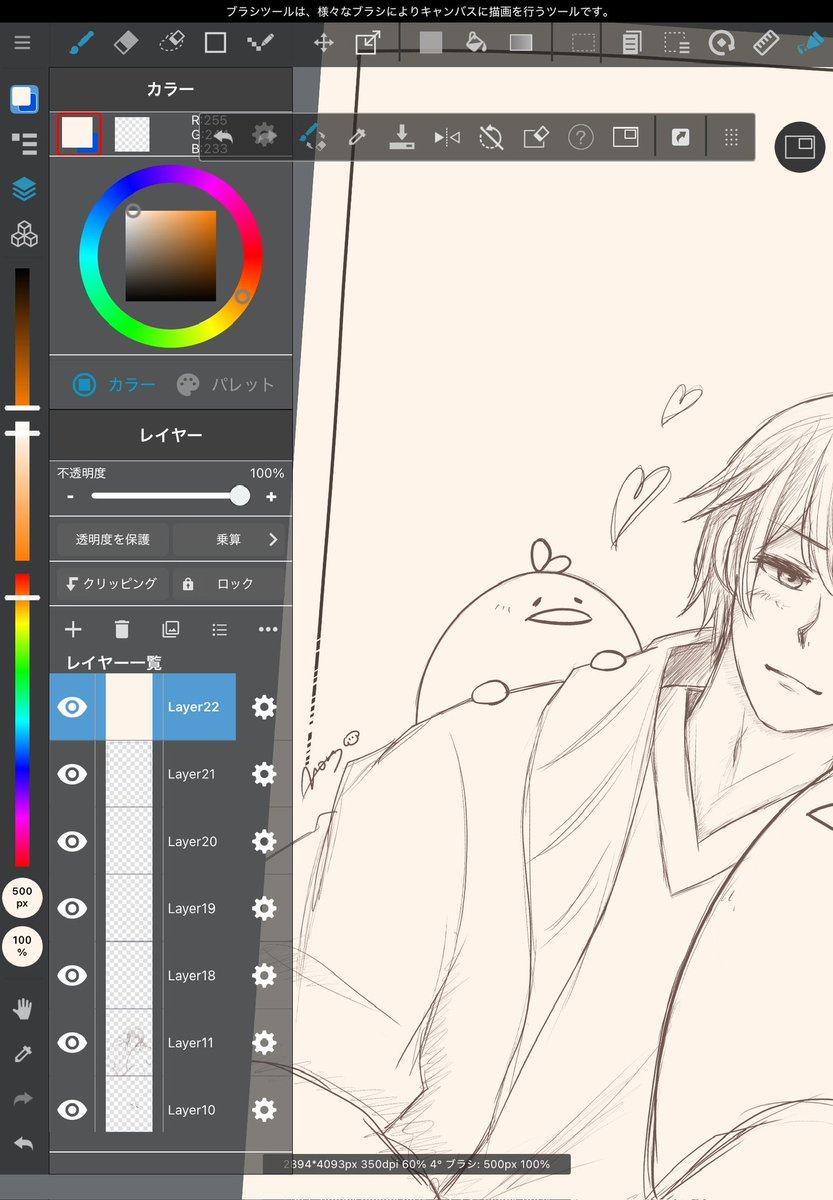The width and height of the screenshot is (833, 1200).
Task: Hide Layer22 with its eye icon
Action: (73, 707)
